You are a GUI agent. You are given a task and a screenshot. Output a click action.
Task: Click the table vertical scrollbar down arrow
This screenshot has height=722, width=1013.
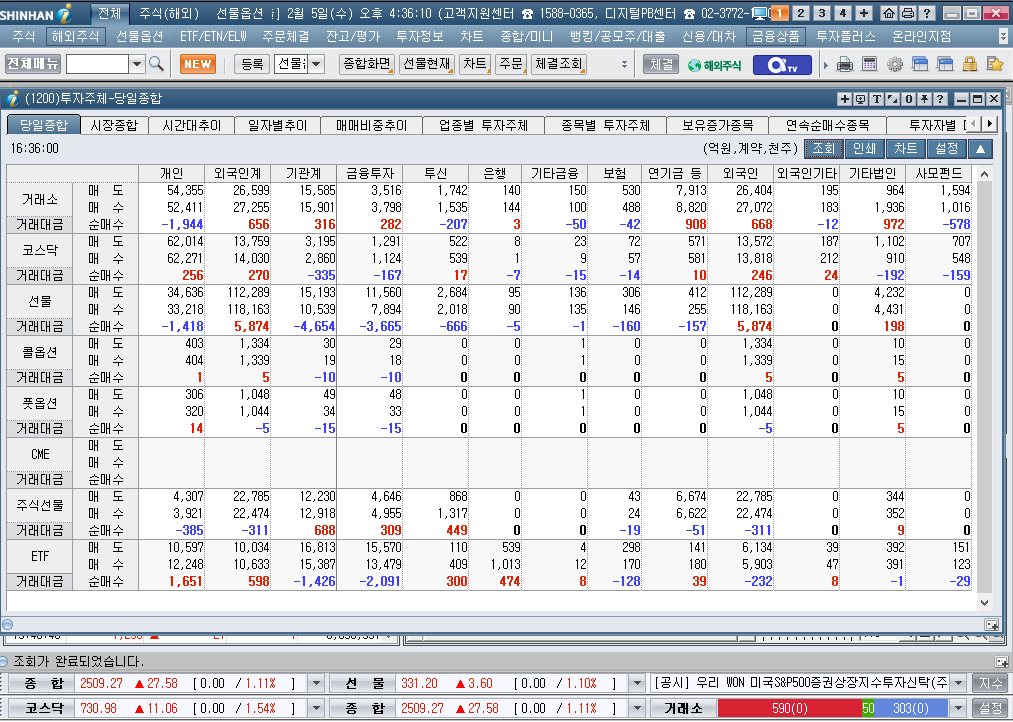click(x=984, y=603)
